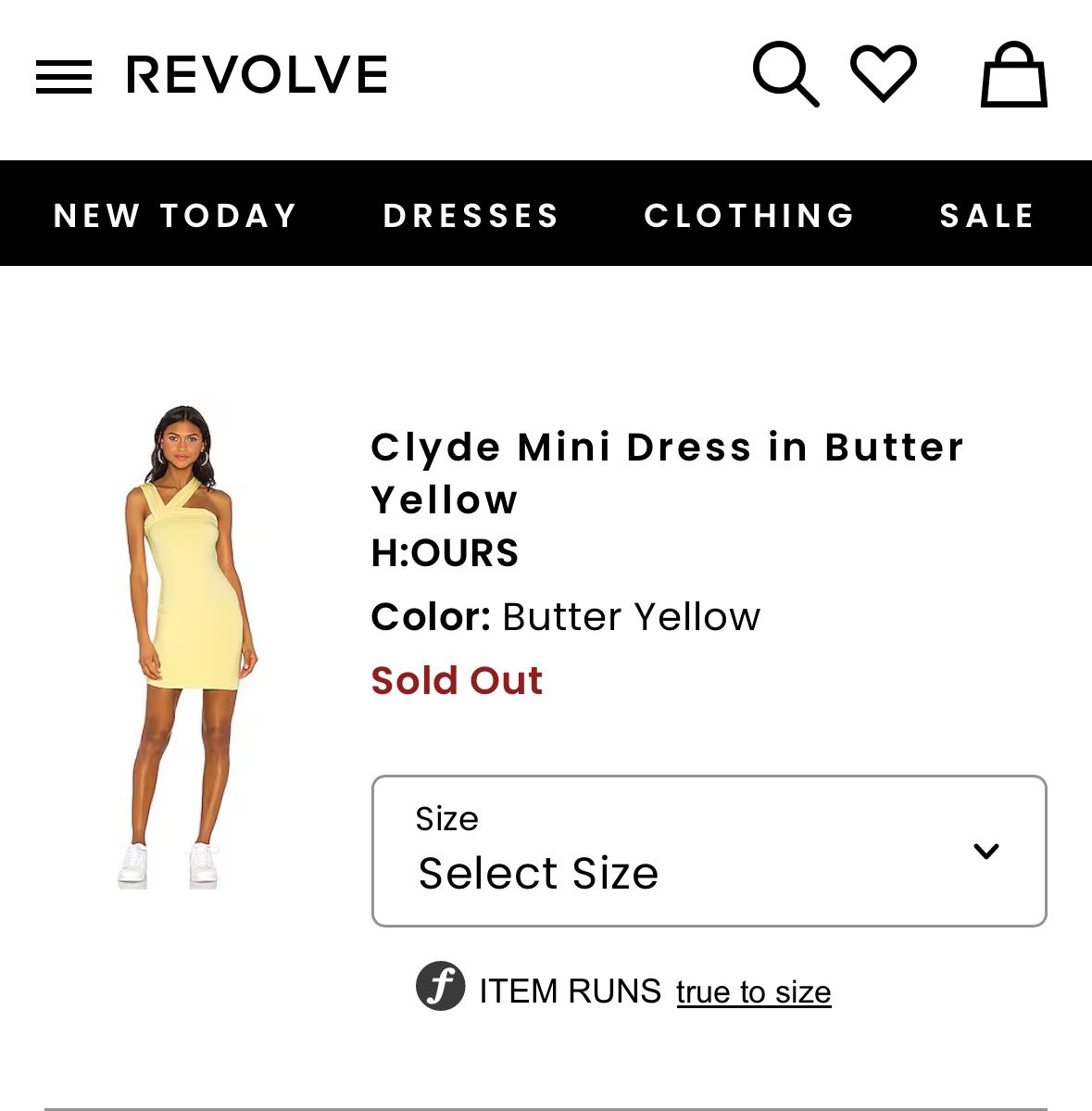The height and width of the screenshot is (1111, 1092).
Task: Click the REVOLVE logo
Action: click(x=257, y=75)
